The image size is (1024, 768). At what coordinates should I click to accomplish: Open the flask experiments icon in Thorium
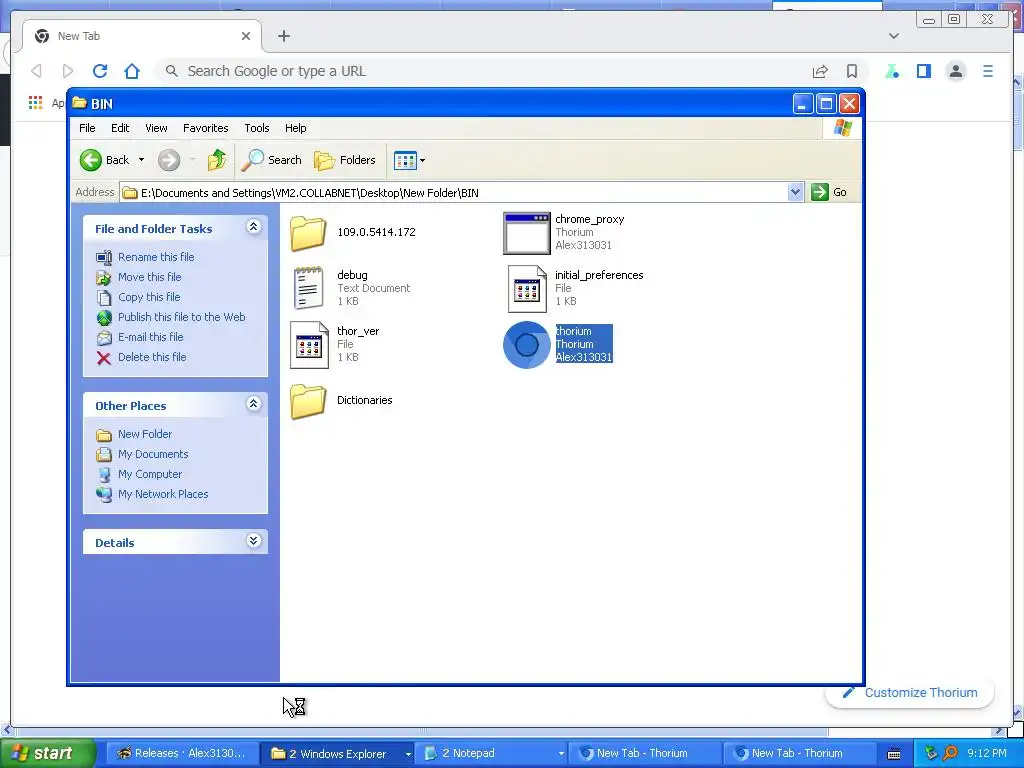pos(892,71)
